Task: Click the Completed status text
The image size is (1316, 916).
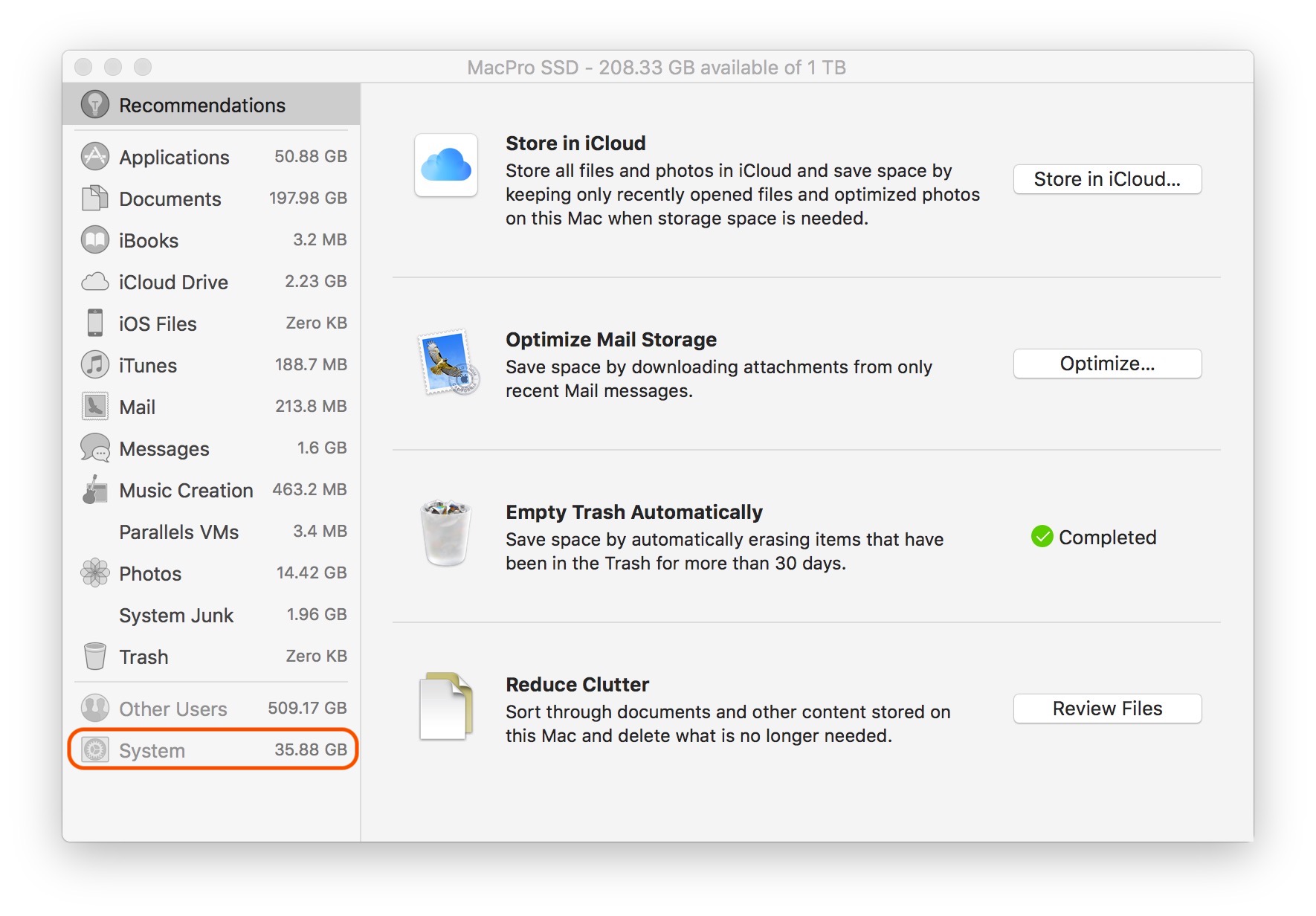Action: pyautogui.click(x=1107, y=537)
